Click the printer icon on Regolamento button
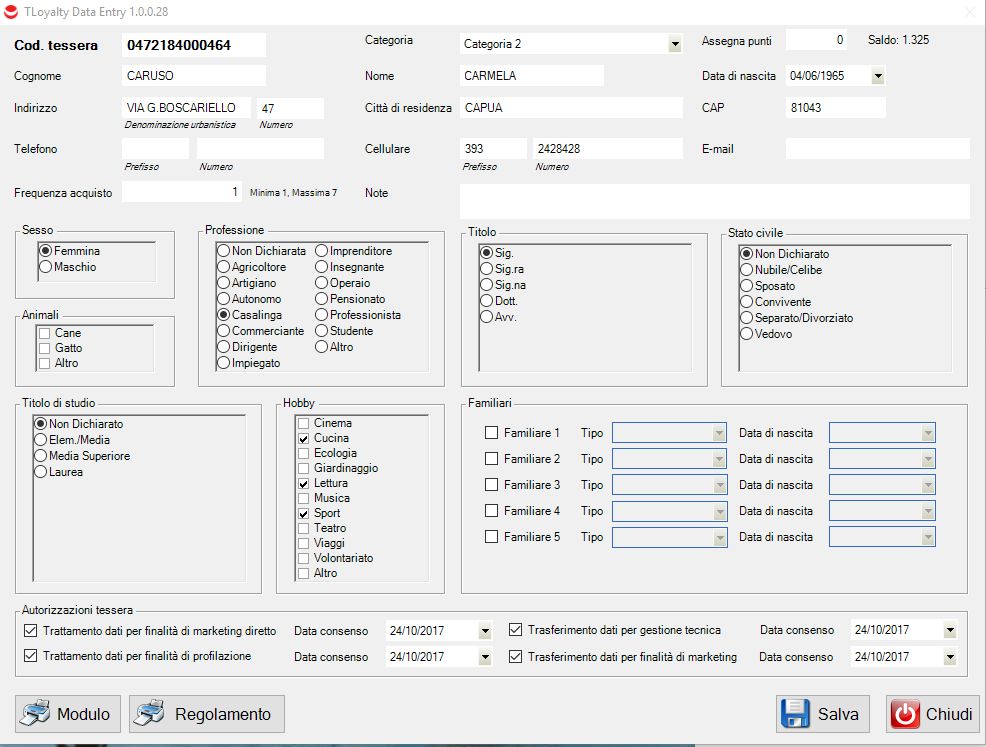This screenshot has height=747, width=986. coord(150,714)
